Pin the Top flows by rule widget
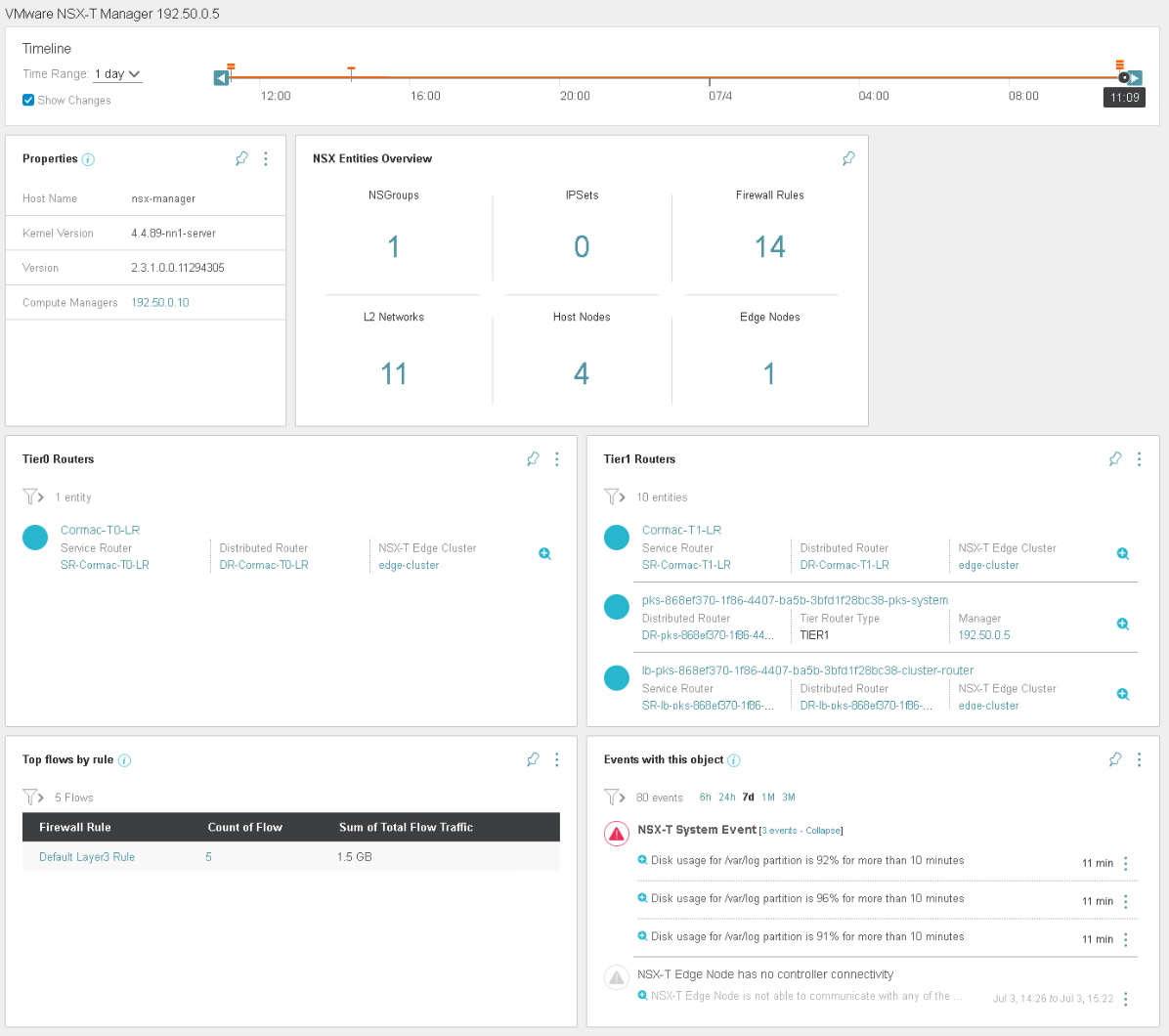The image size is (1169, 1036). click(533, 759)
